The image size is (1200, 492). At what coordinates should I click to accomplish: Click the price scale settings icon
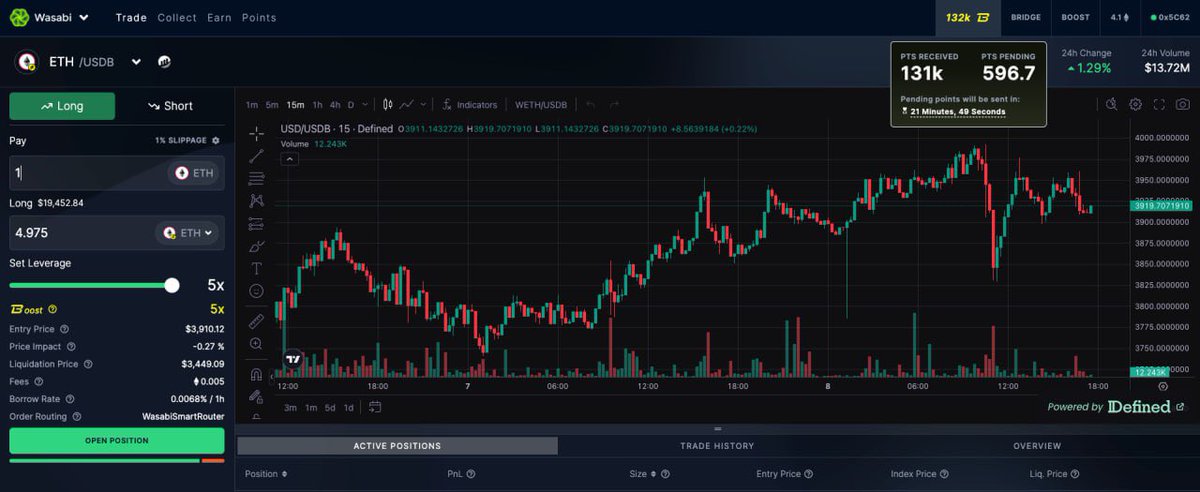point(1163,386)
